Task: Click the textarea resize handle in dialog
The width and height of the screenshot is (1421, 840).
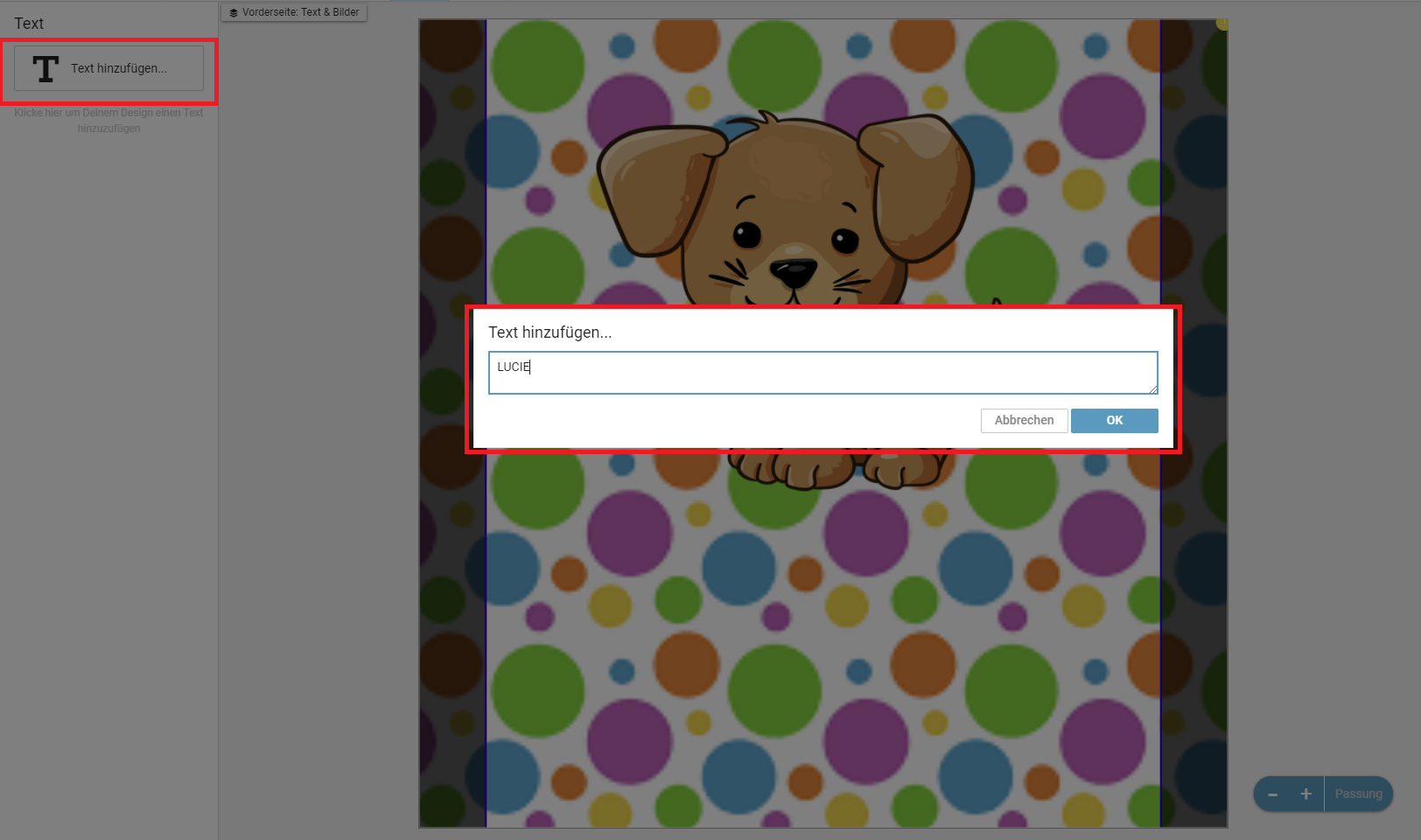Action: click(x=1153, y=389)
